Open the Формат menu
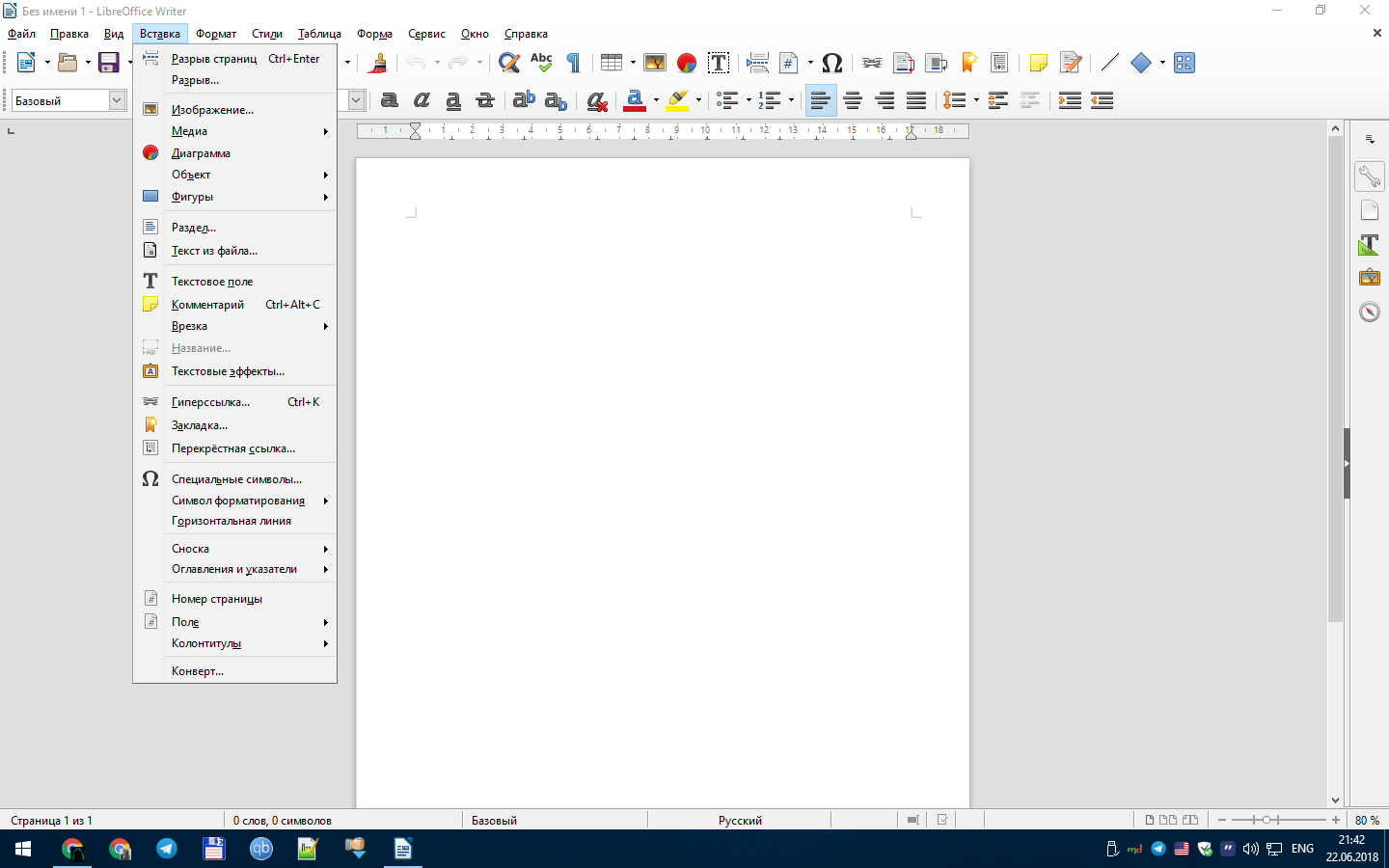The image size is (1389, 868). point(216,34)
